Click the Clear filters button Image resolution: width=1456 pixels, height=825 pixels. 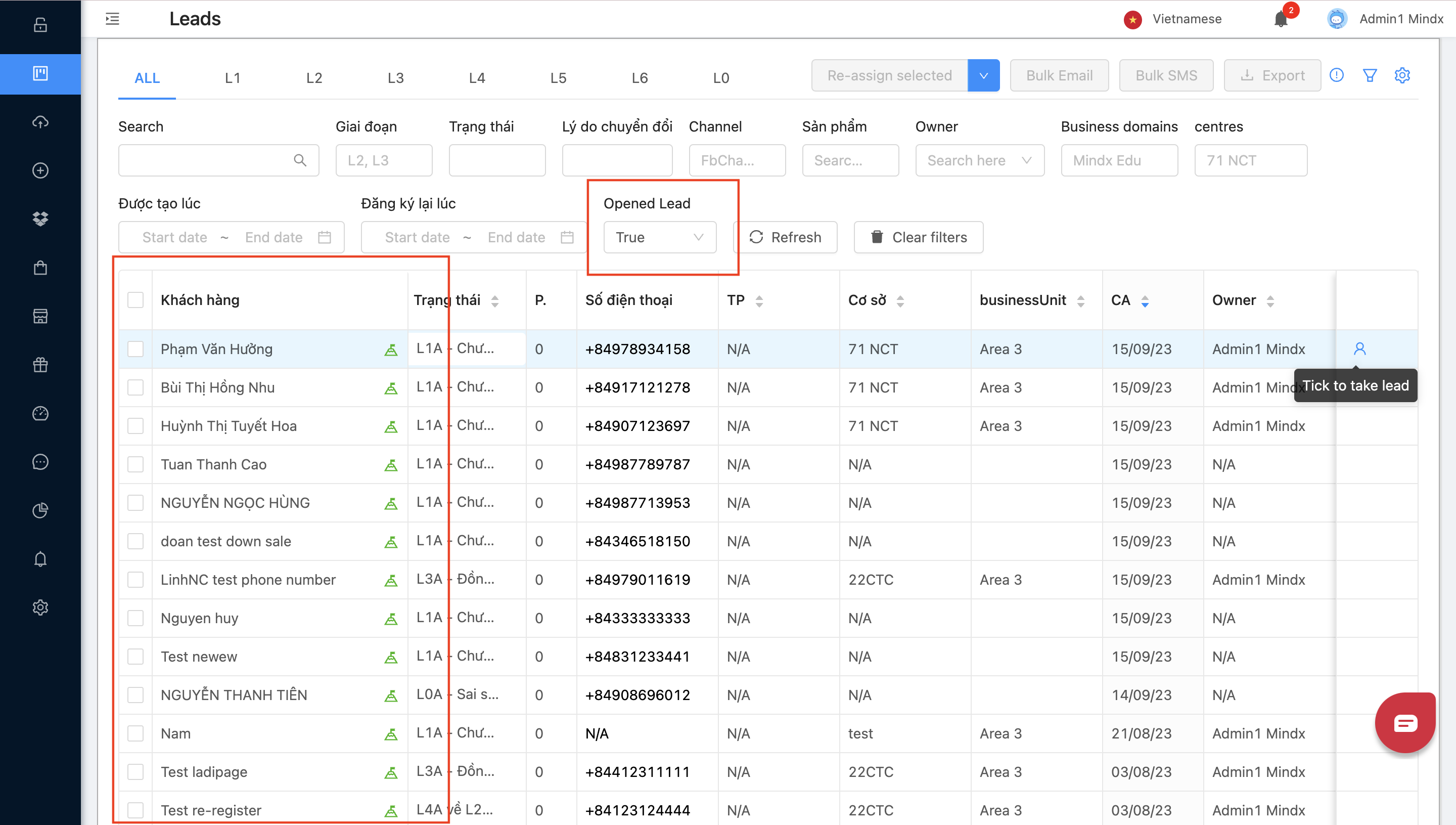click(x=918, y=237)
